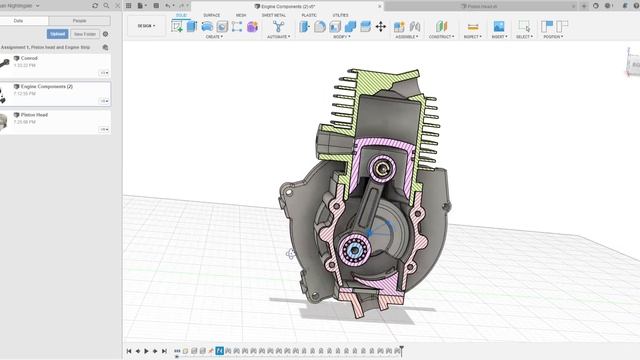Expand the Position menu
This screenshot has height=360, width=640.
coord(553,37)
